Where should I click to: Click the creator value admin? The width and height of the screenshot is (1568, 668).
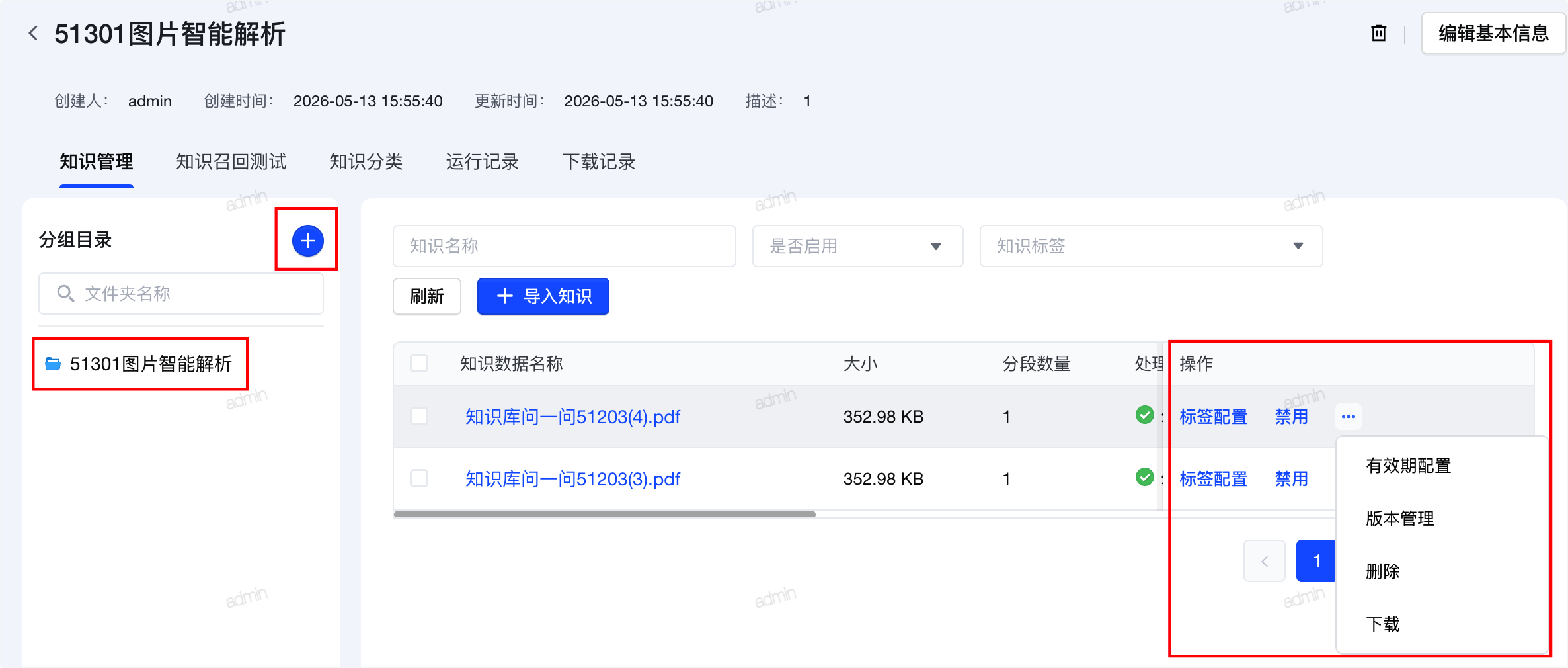pyautogui.click(x=150, y=101)
